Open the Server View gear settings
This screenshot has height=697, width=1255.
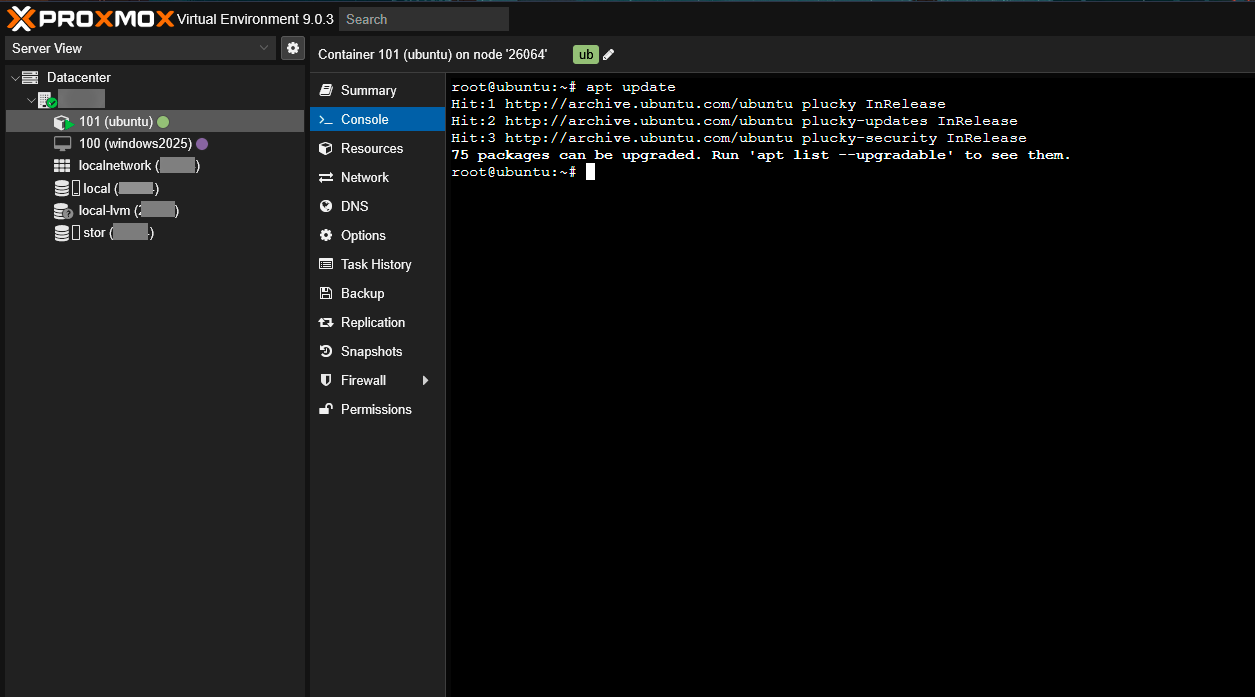point(292,48)
